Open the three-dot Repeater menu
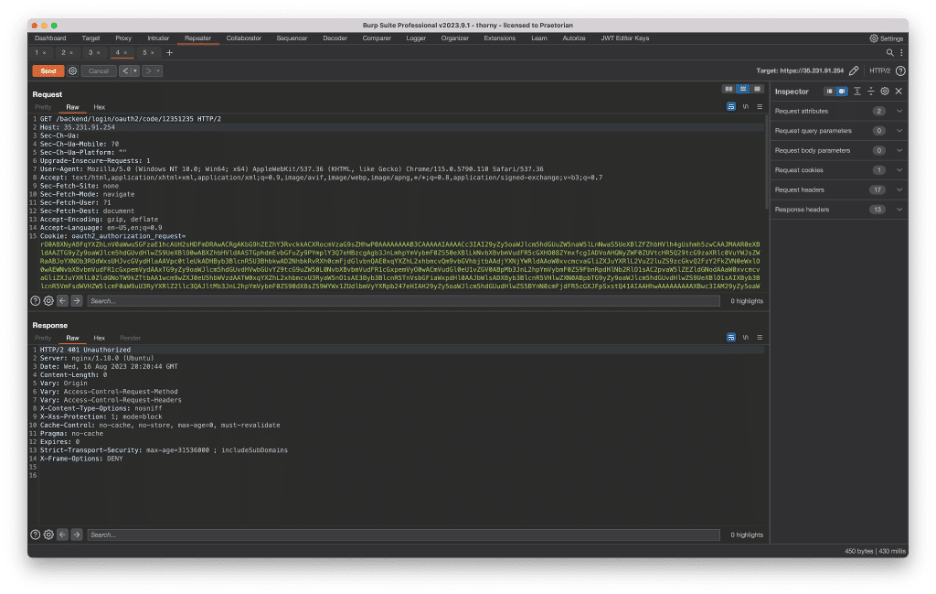This screenshot has height=594, width=936. pos(901,53)
